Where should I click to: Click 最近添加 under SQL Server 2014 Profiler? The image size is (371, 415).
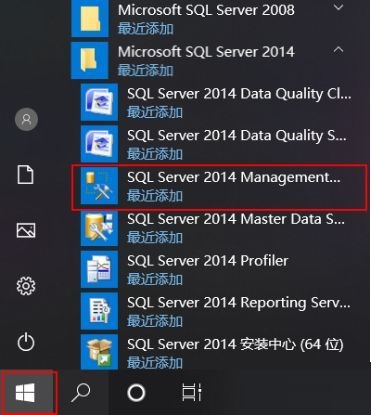(155, 279)
